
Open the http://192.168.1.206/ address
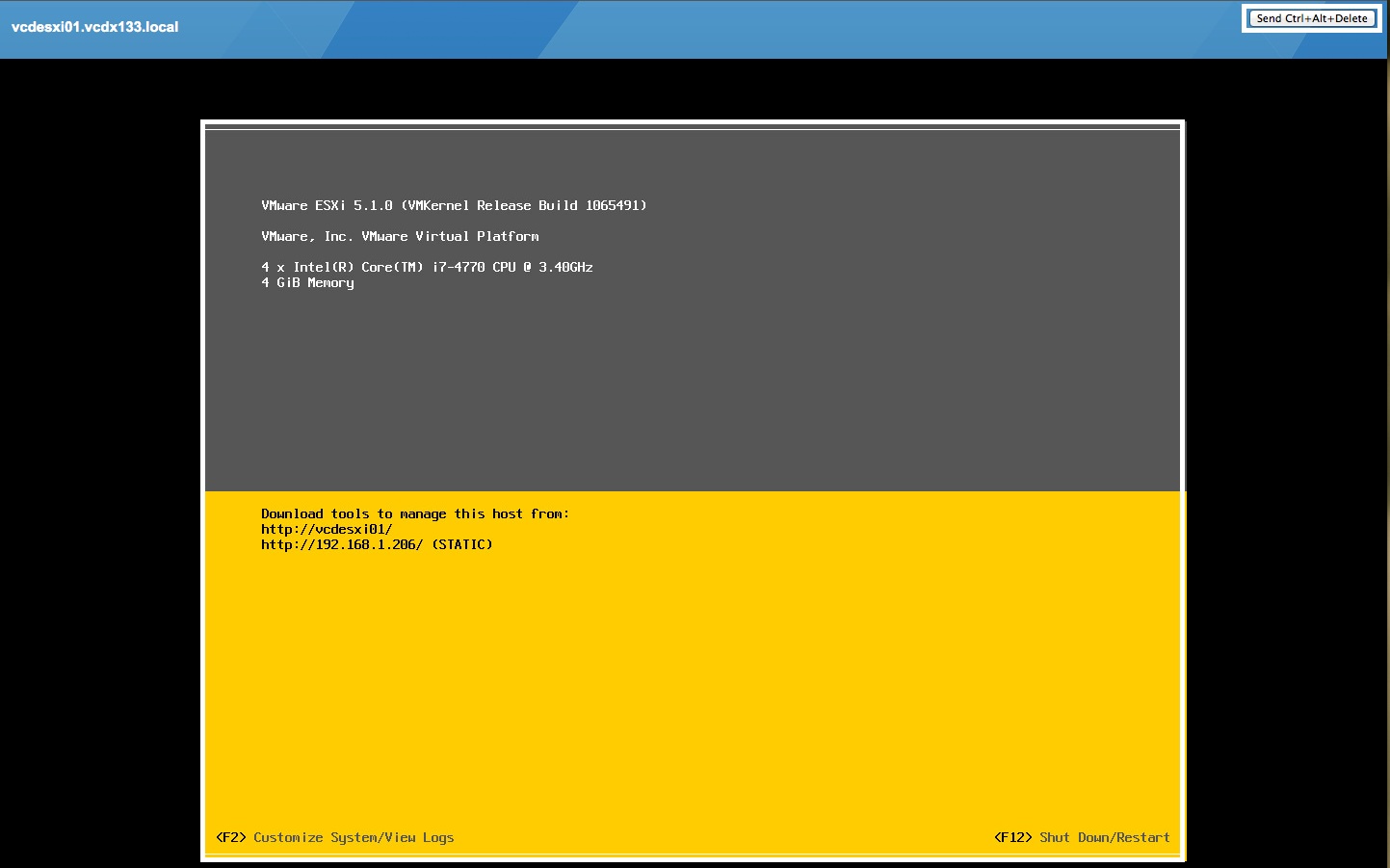341,544
